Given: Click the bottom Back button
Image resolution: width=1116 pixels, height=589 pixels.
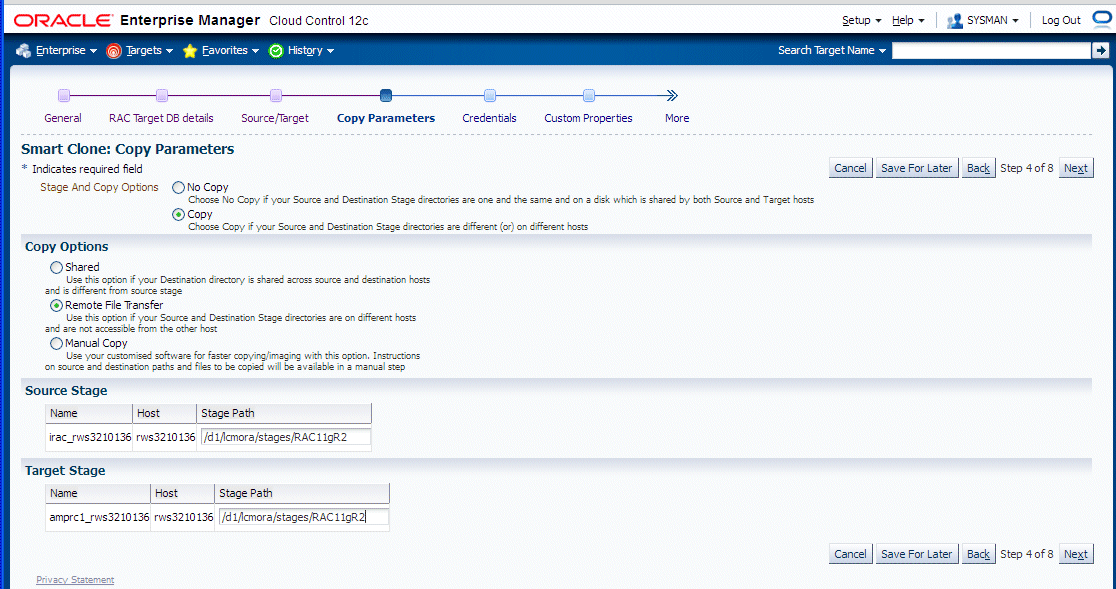Looking at the screenshot, I should [x=978, y=554].
